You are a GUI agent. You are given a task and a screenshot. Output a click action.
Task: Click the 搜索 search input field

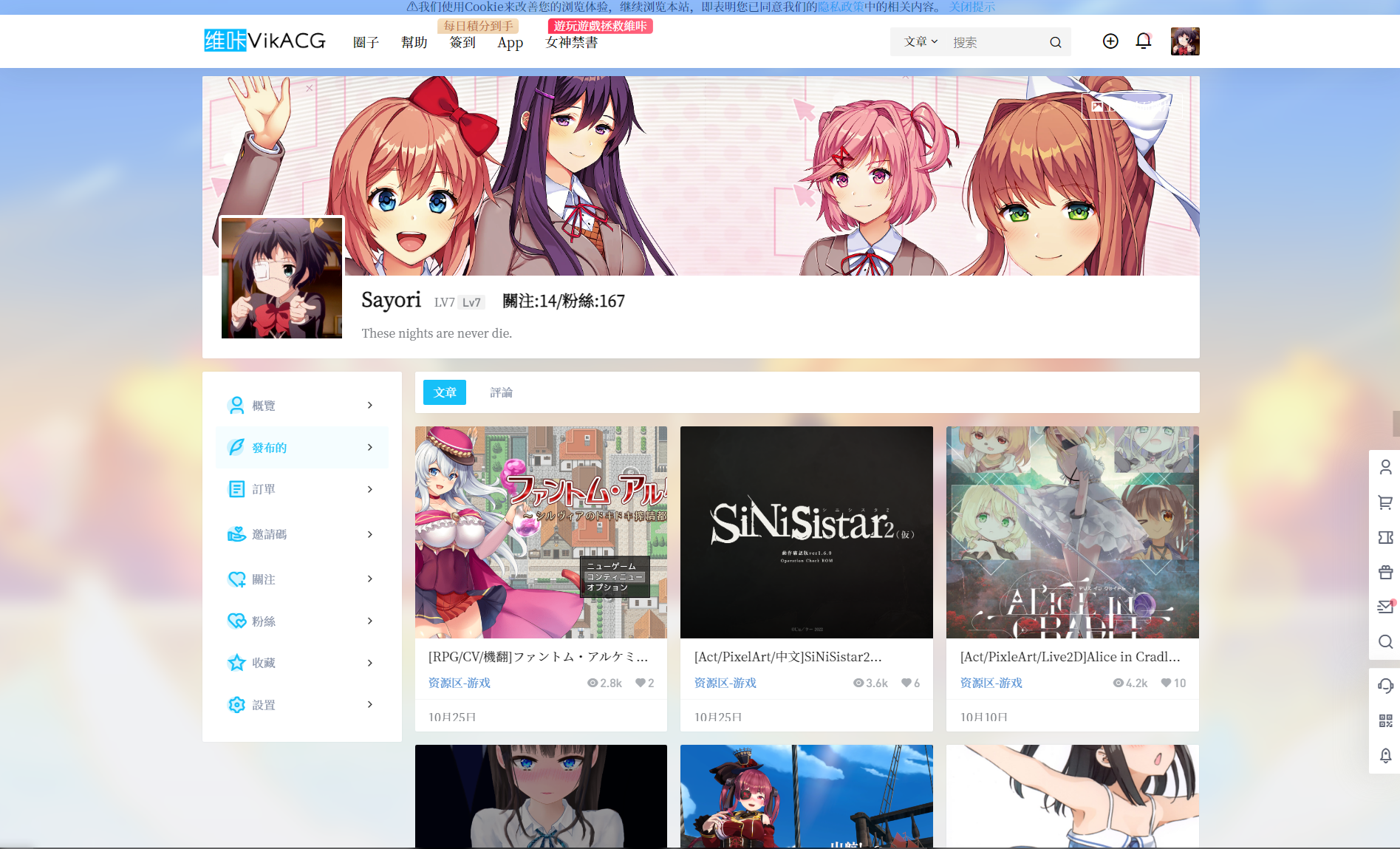[997, 42]
